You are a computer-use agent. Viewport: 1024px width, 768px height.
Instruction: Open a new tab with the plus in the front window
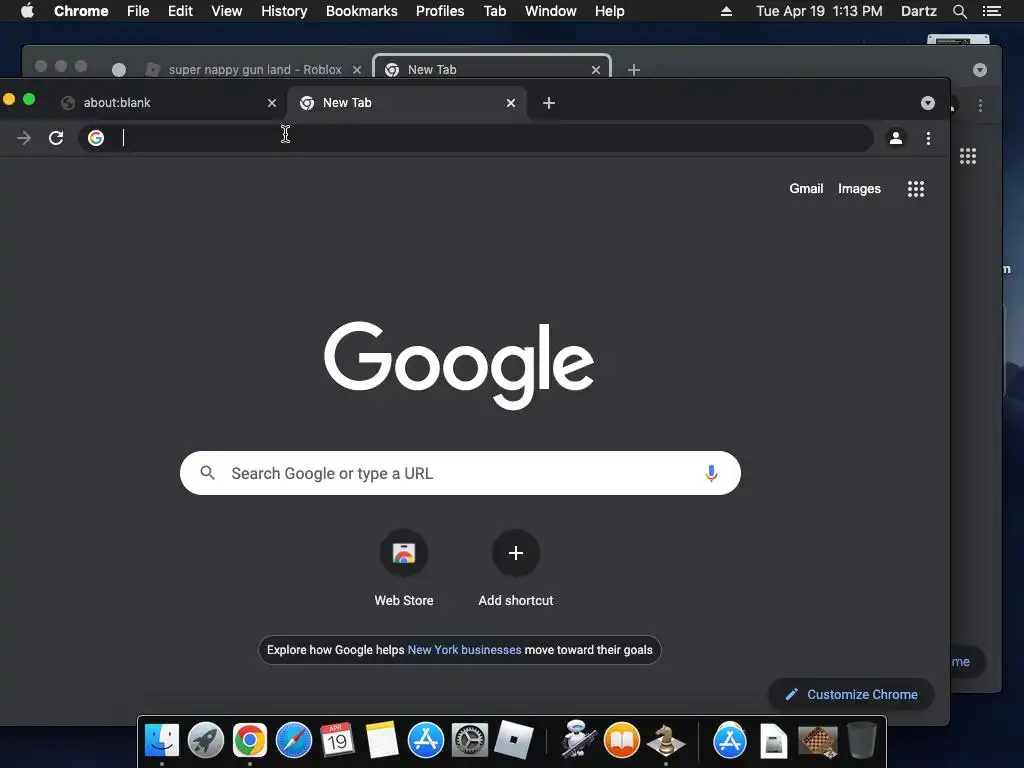click(x=549, y=103)
